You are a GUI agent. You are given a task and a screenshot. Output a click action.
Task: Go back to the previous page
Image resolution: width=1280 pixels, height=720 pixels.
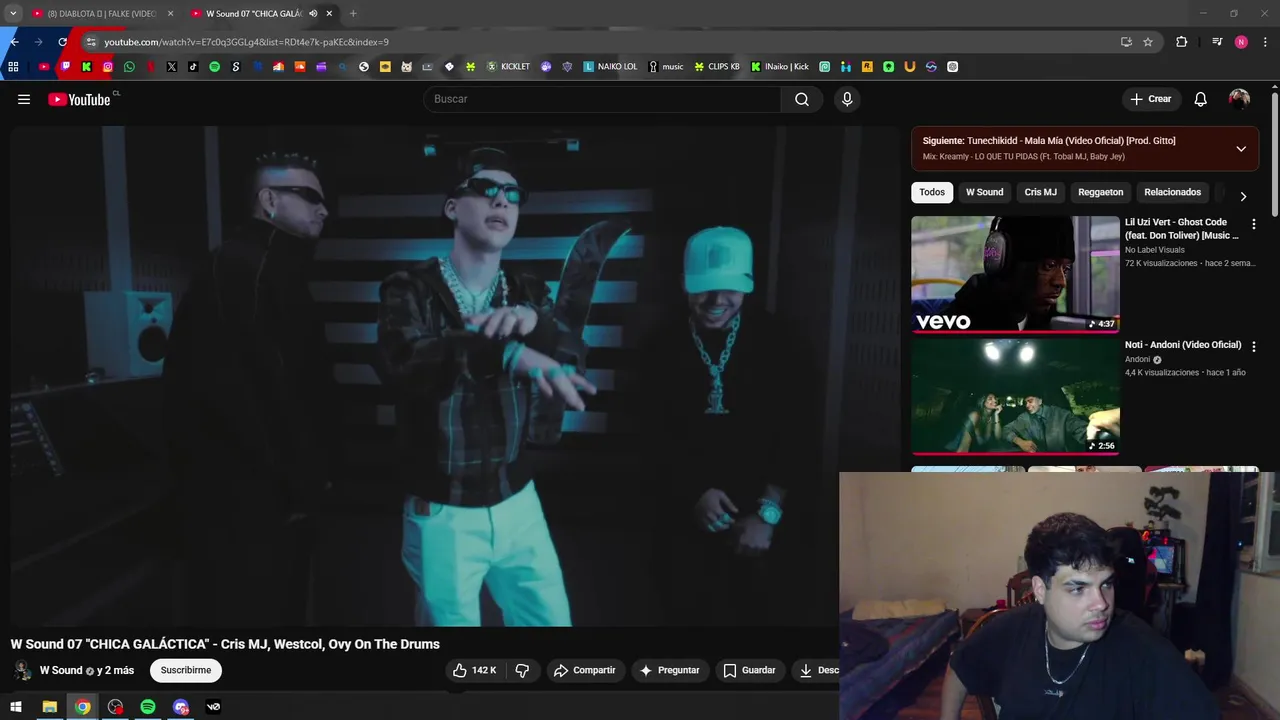pyautogui.click(x=14, y=42)
